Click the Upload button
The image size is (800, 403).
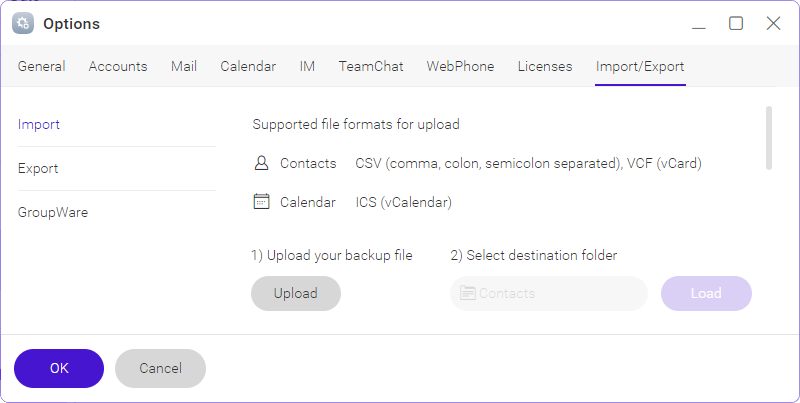[x=296, y=293]
